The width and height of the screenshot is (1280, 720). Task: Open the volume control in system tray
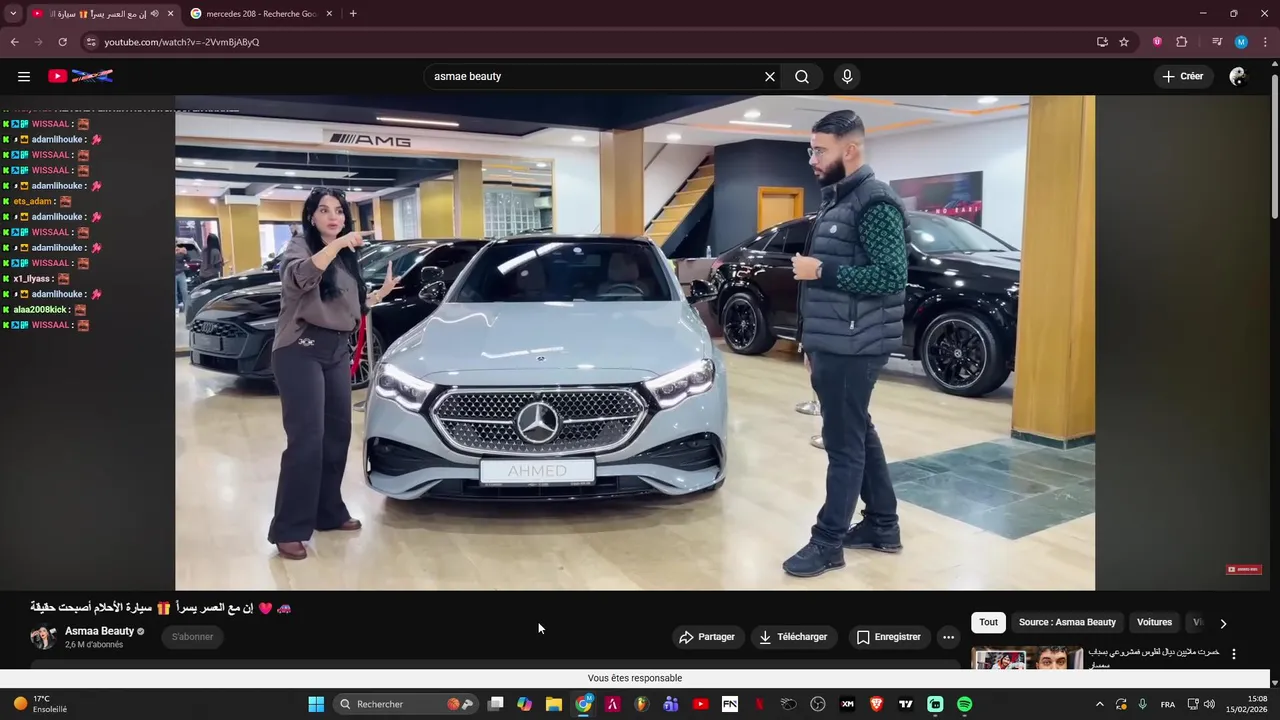[1209, 704]
